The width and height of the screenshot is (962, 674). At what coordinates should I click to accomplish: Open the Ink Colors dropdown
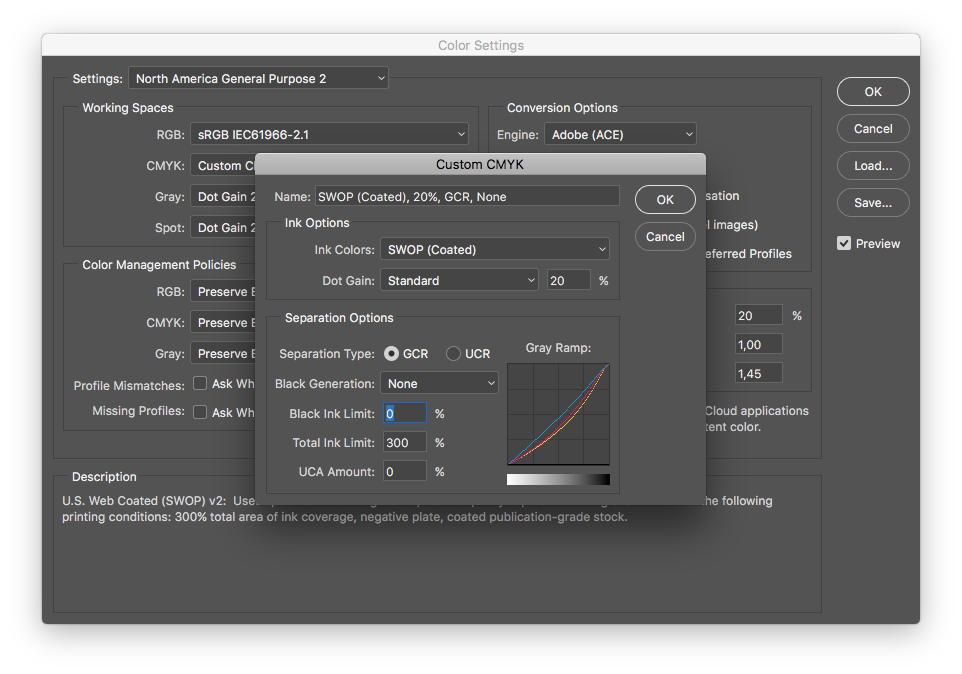(495, 250)
